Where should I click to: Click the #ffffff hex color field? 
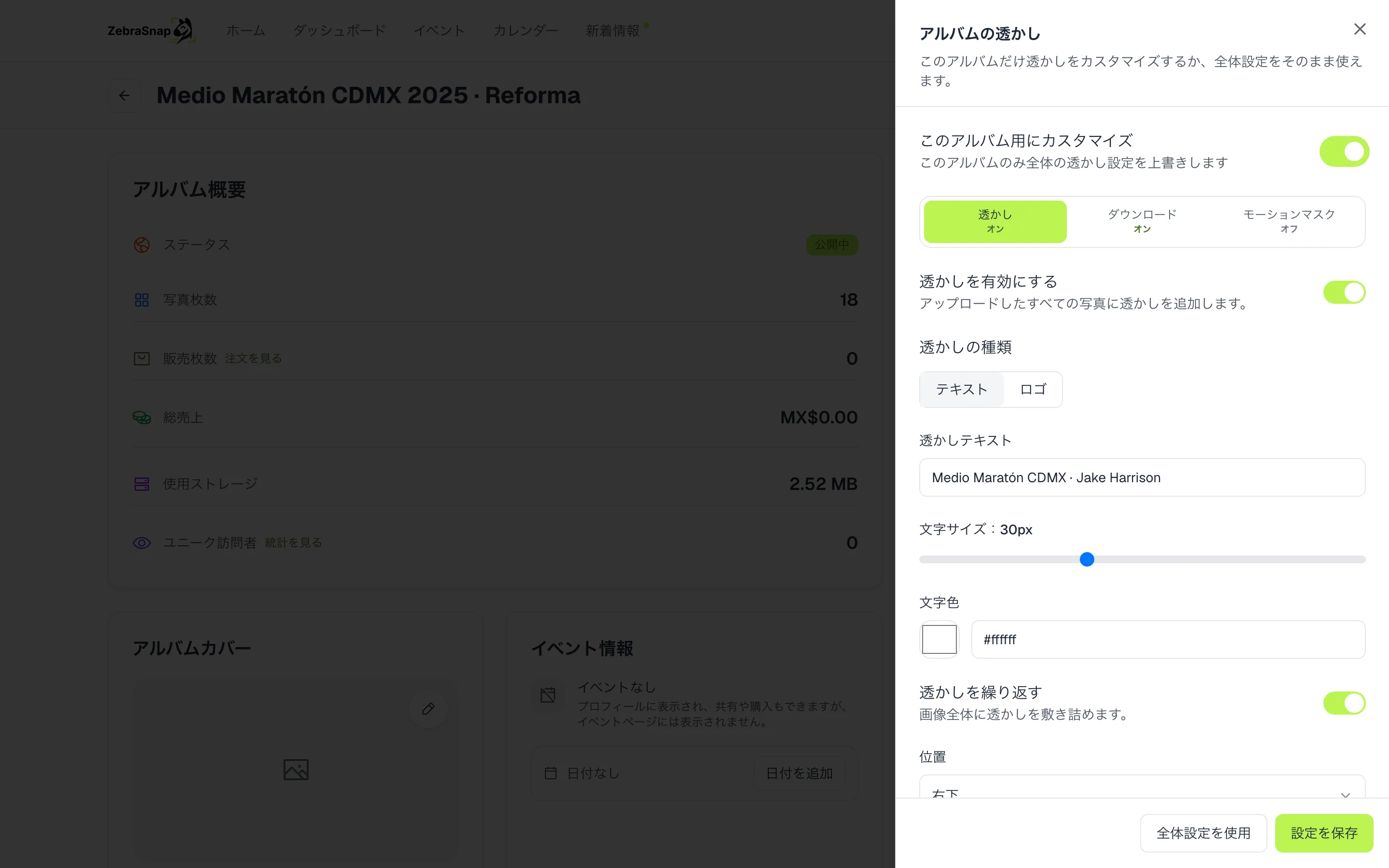click(1168, 639)
